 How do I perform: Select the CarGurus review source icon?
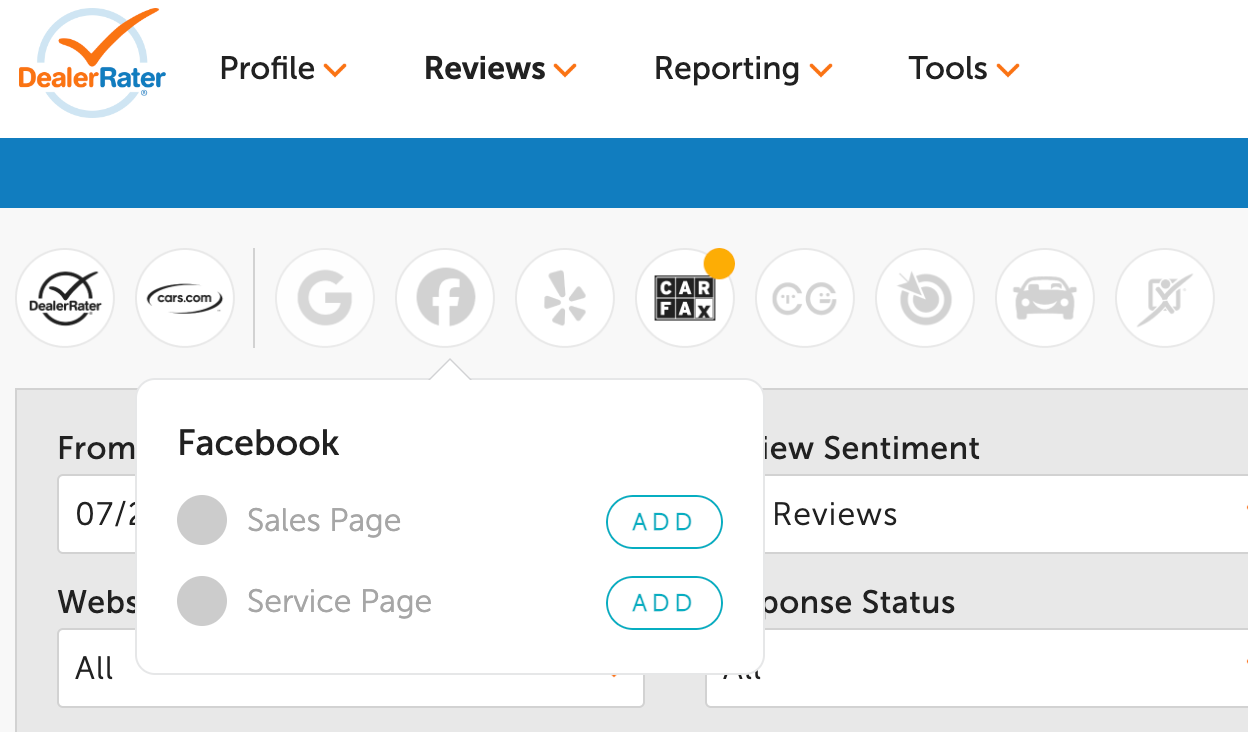(805, 298)
